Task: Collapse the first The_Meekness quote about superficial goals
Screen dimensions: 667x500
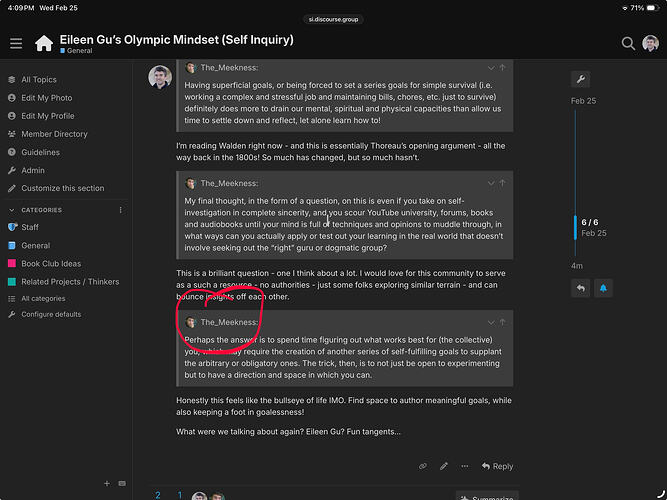Action: pos(491,68)
